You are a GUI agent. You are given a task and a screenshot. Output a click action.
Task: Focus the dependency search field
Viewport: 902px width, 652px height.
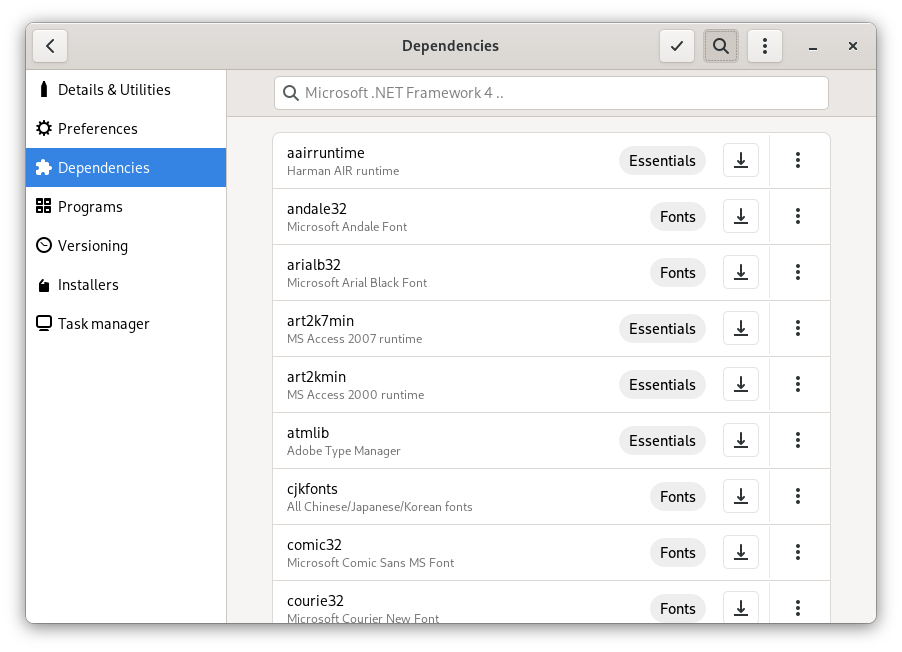click(x=551, y=93)
